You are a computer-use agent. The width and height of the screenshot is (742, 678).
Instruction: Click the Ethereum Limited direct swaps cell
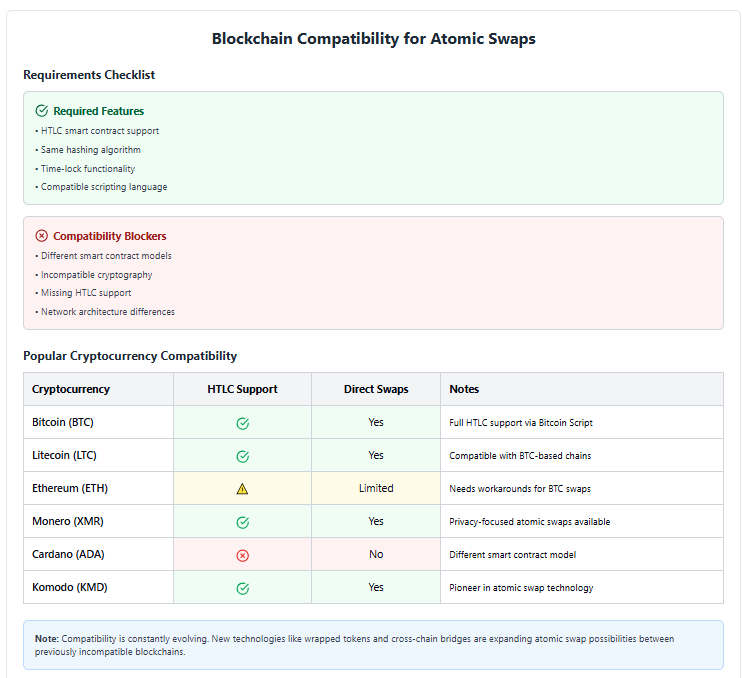376,488
